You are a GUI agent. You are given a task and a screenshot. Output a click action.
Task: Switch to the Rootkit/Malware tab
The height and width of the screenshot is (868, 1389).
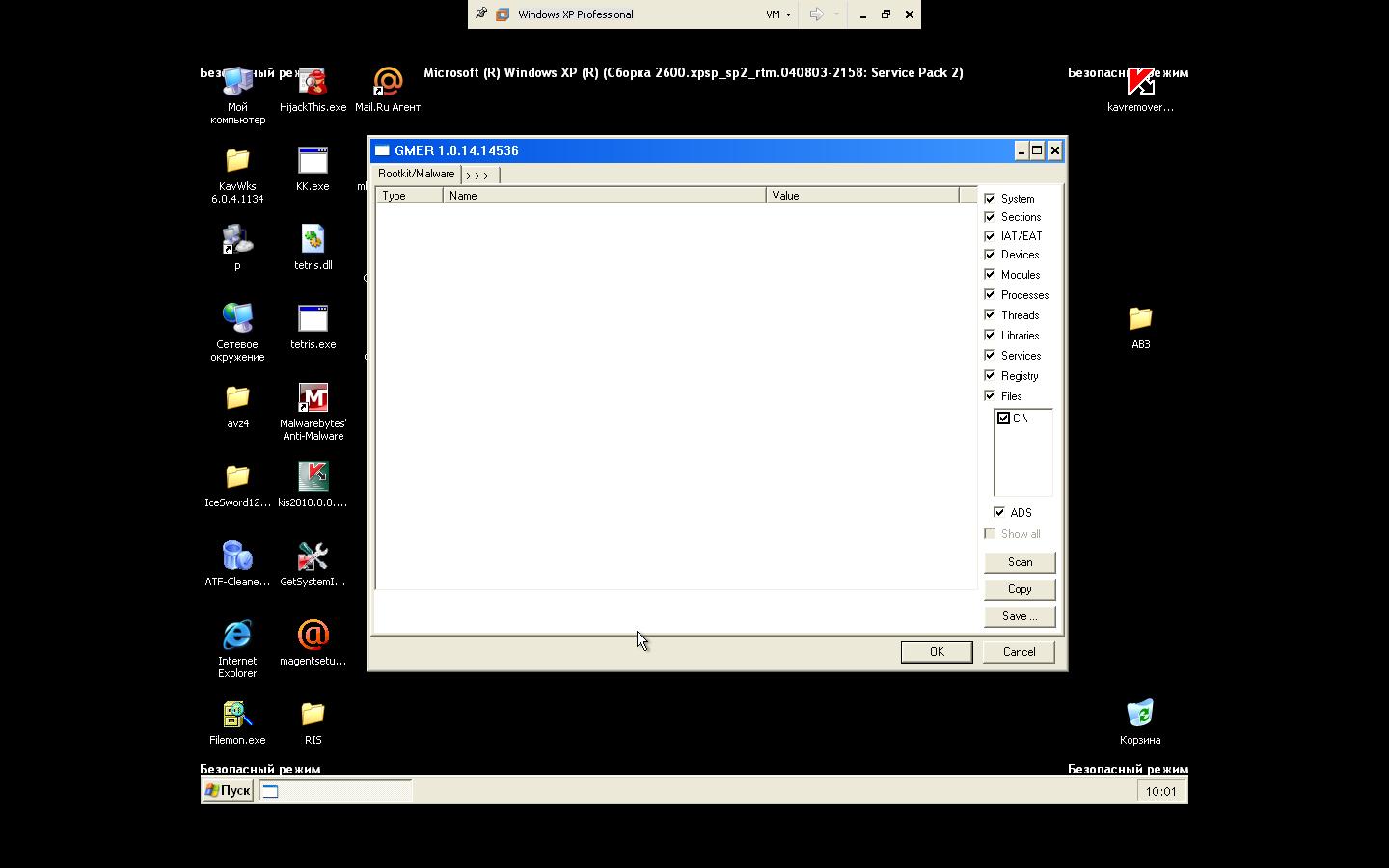tap(416, 174)
